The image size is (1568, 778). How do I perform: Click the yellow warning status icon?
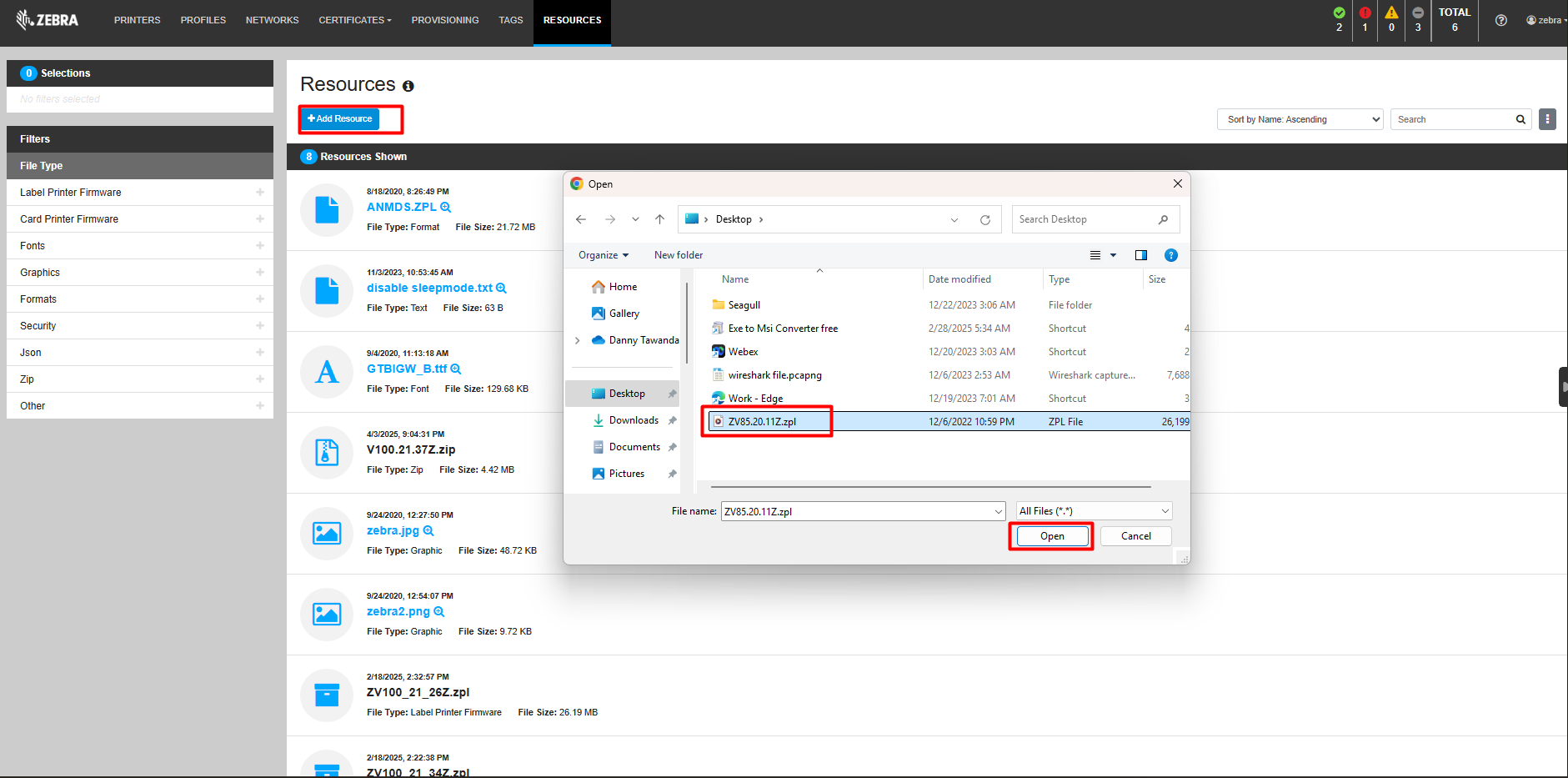tap(1391, 13)
